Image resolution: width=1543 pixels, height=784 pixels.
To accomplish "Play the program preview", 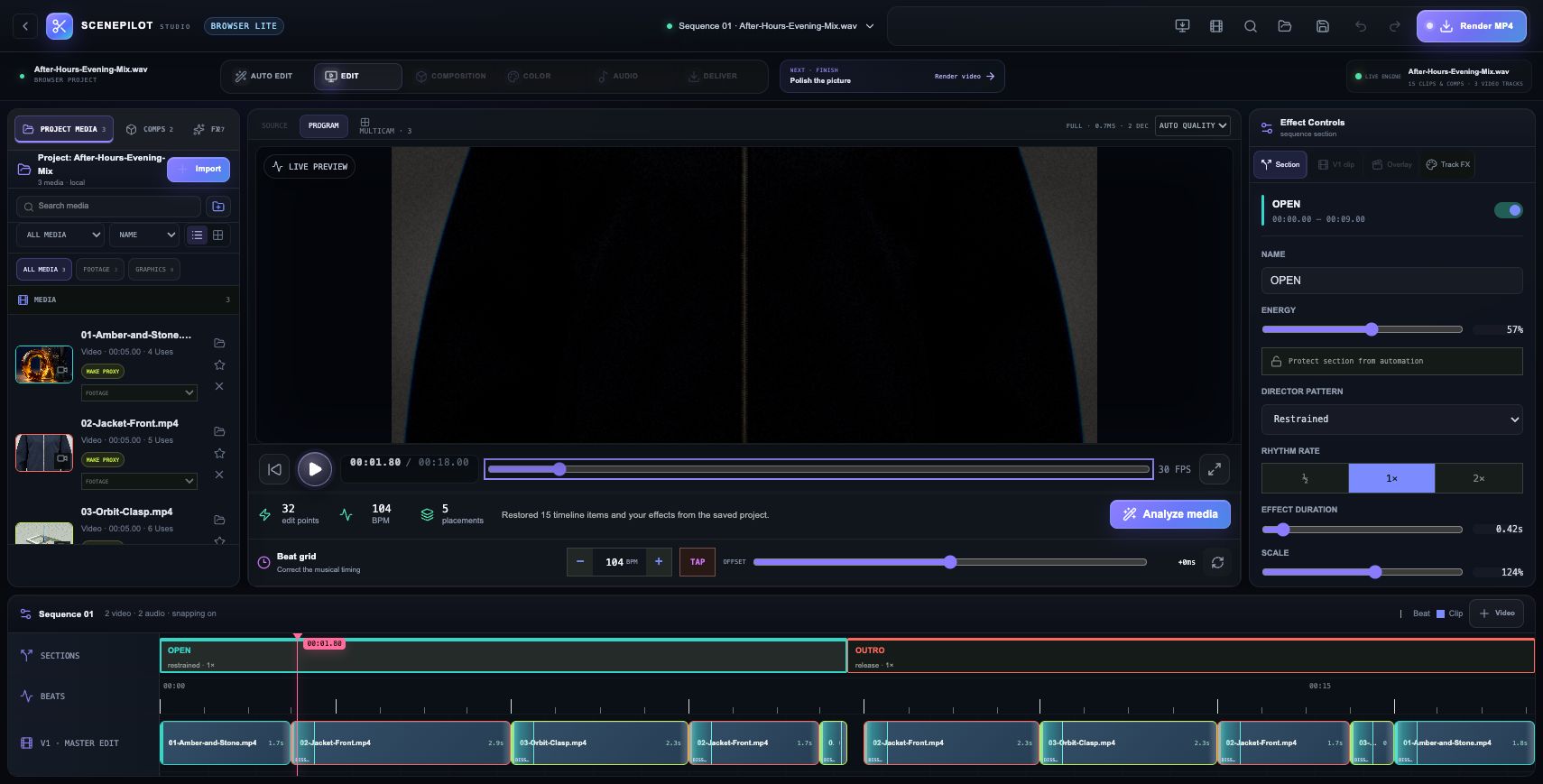I will click(x=315, y=469).
